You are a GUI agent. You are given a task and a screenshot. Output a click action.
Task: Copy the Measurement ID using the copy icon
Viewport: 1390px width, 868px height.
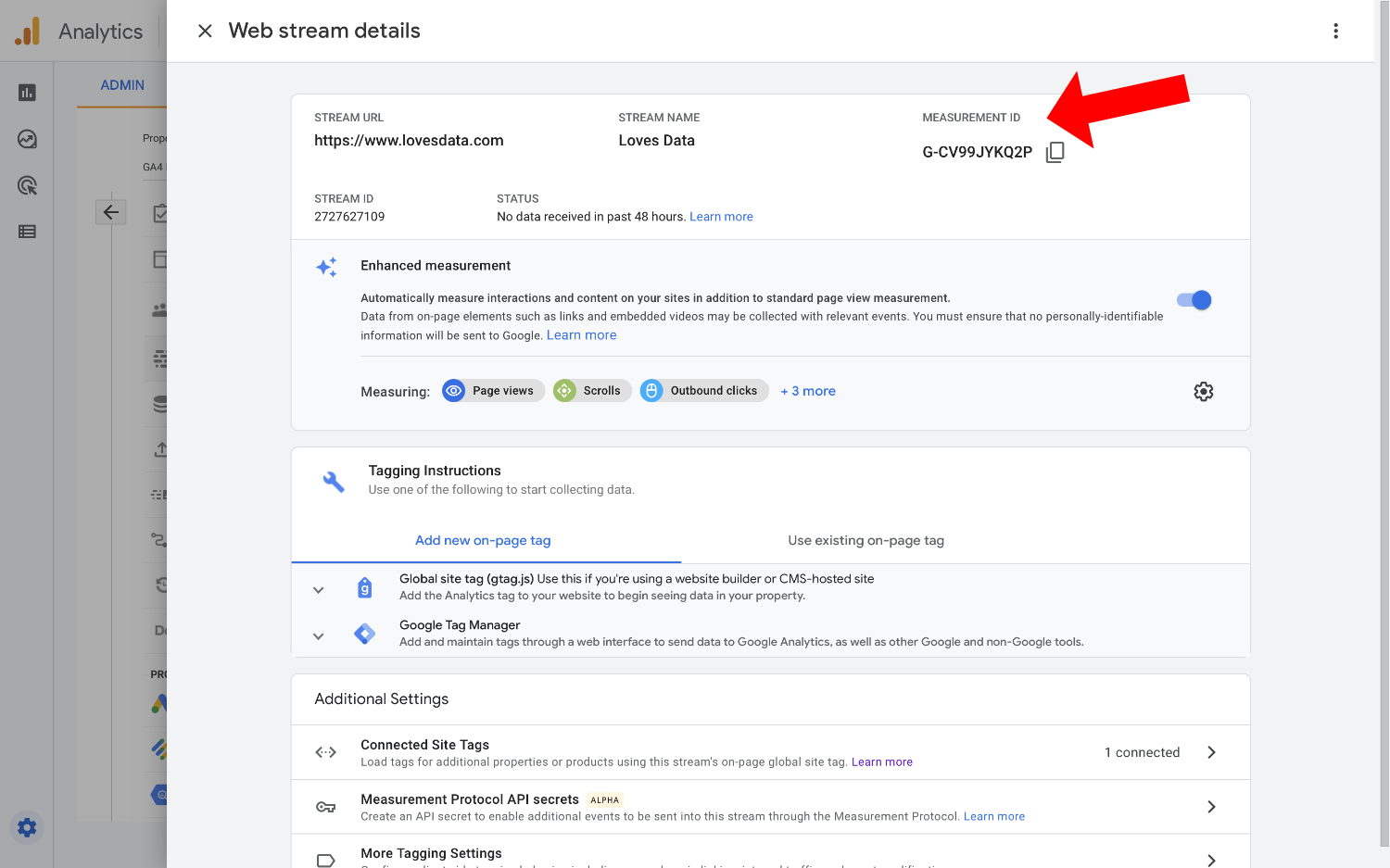(x=1055, y=151)
